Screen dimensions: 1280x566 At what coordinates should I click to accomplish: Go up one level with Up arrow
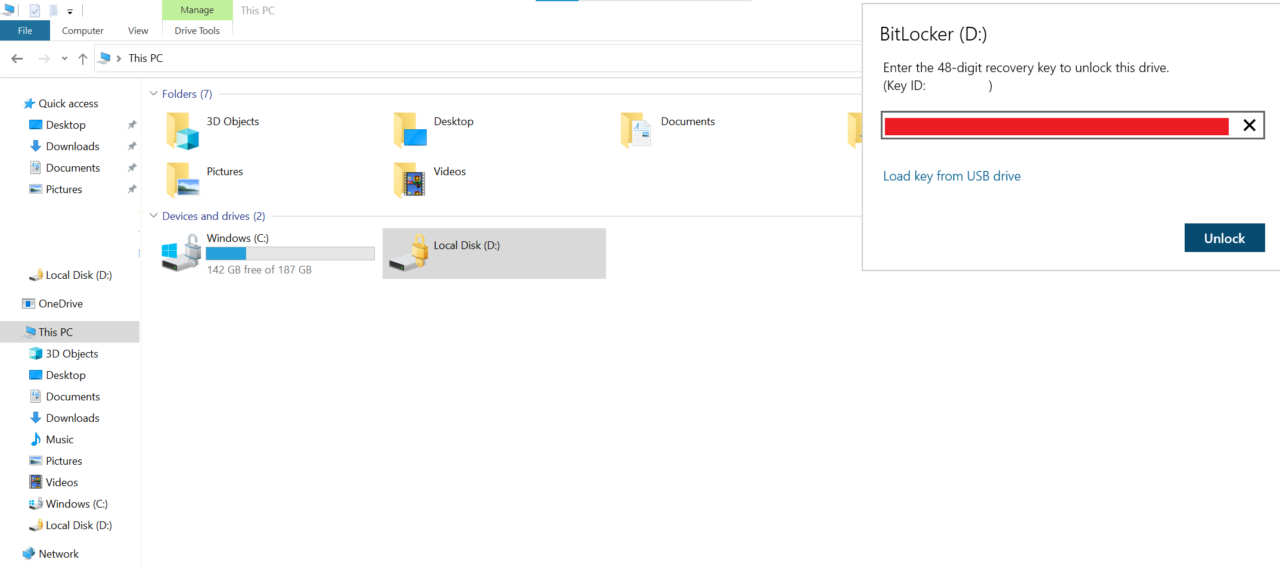(82, 58)
